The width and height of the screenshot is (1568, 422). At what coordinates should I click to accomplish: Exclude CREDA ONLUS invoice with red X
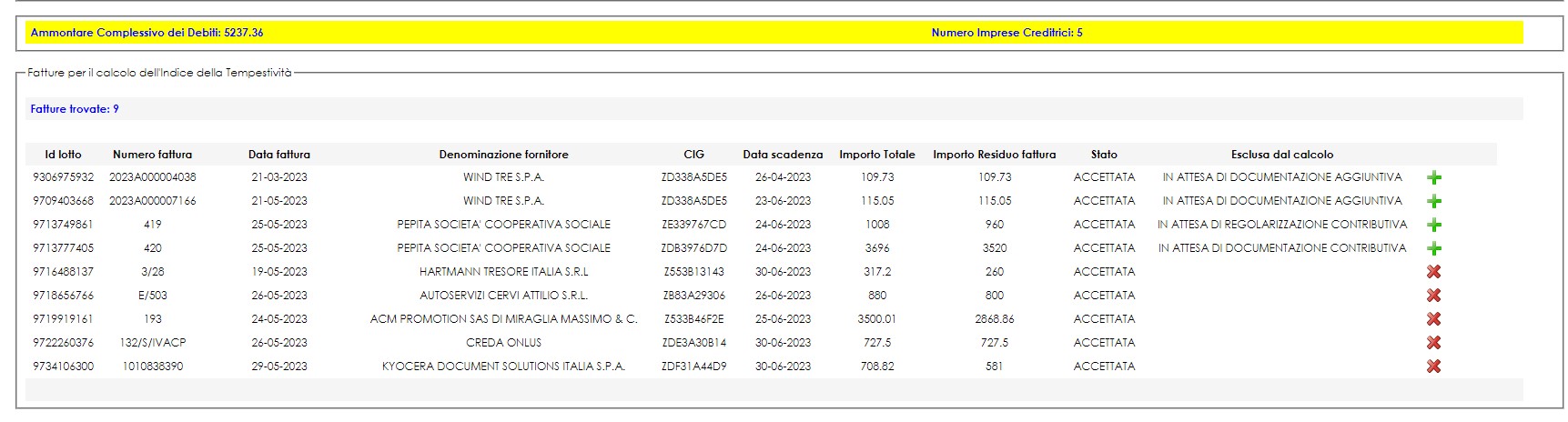pos(1433,343)
